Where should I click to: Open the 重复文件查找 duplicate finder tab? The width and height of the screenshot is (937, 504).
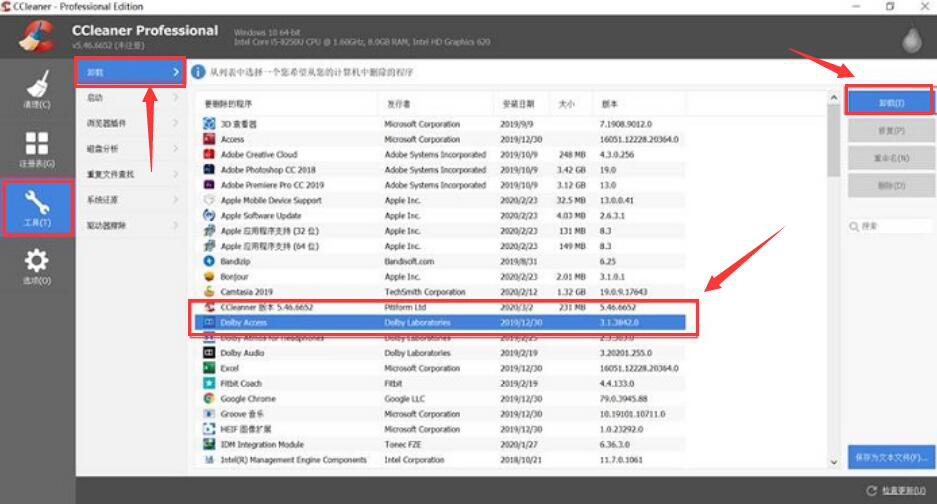coord(130,174)
